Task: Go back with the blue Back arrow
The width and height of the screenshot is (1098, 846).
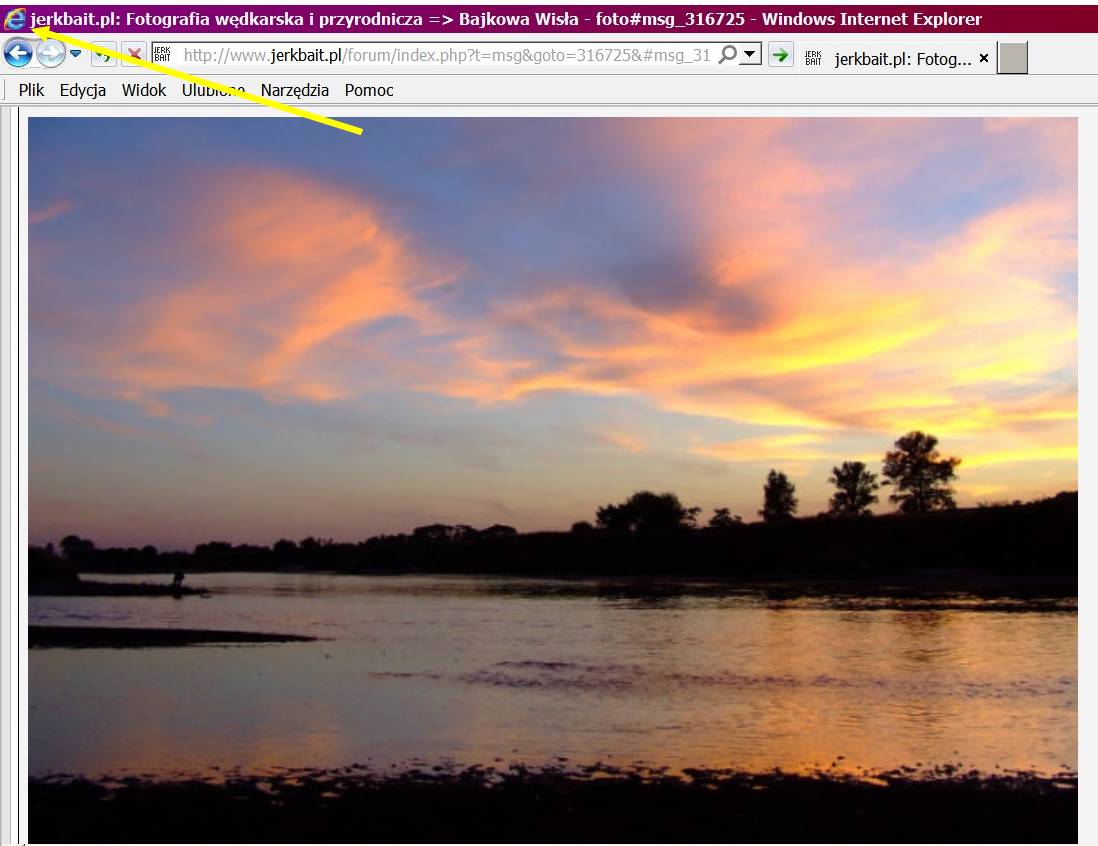Action: pos(18,55)
